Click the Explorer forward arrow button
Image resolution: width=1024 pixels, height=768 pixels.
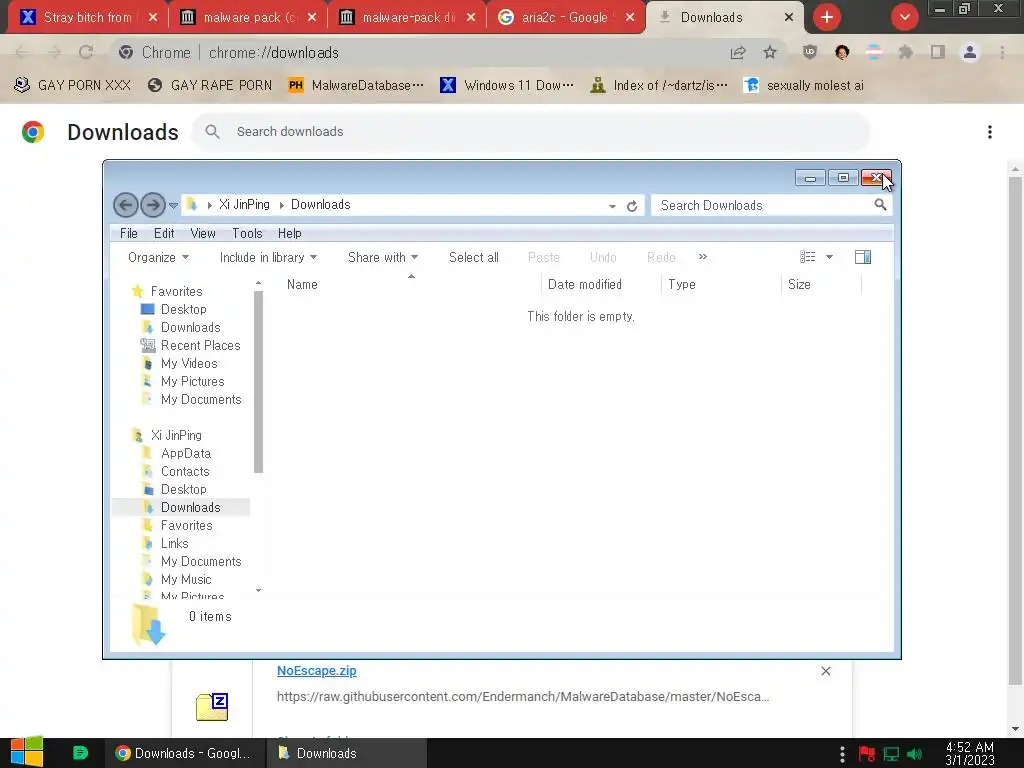(153, 205)
